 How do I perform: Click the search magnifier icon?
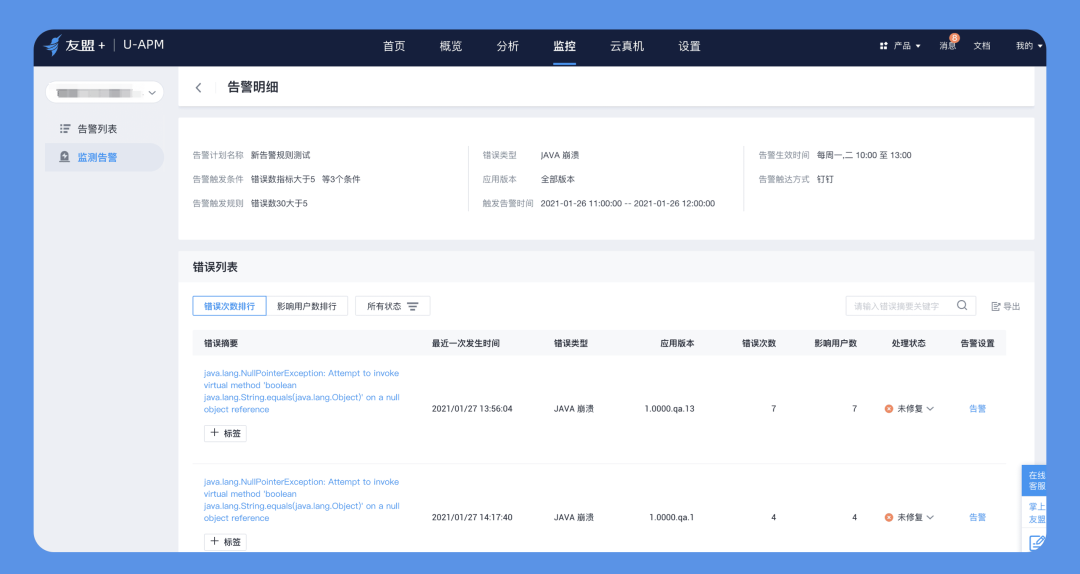(962, 305)
